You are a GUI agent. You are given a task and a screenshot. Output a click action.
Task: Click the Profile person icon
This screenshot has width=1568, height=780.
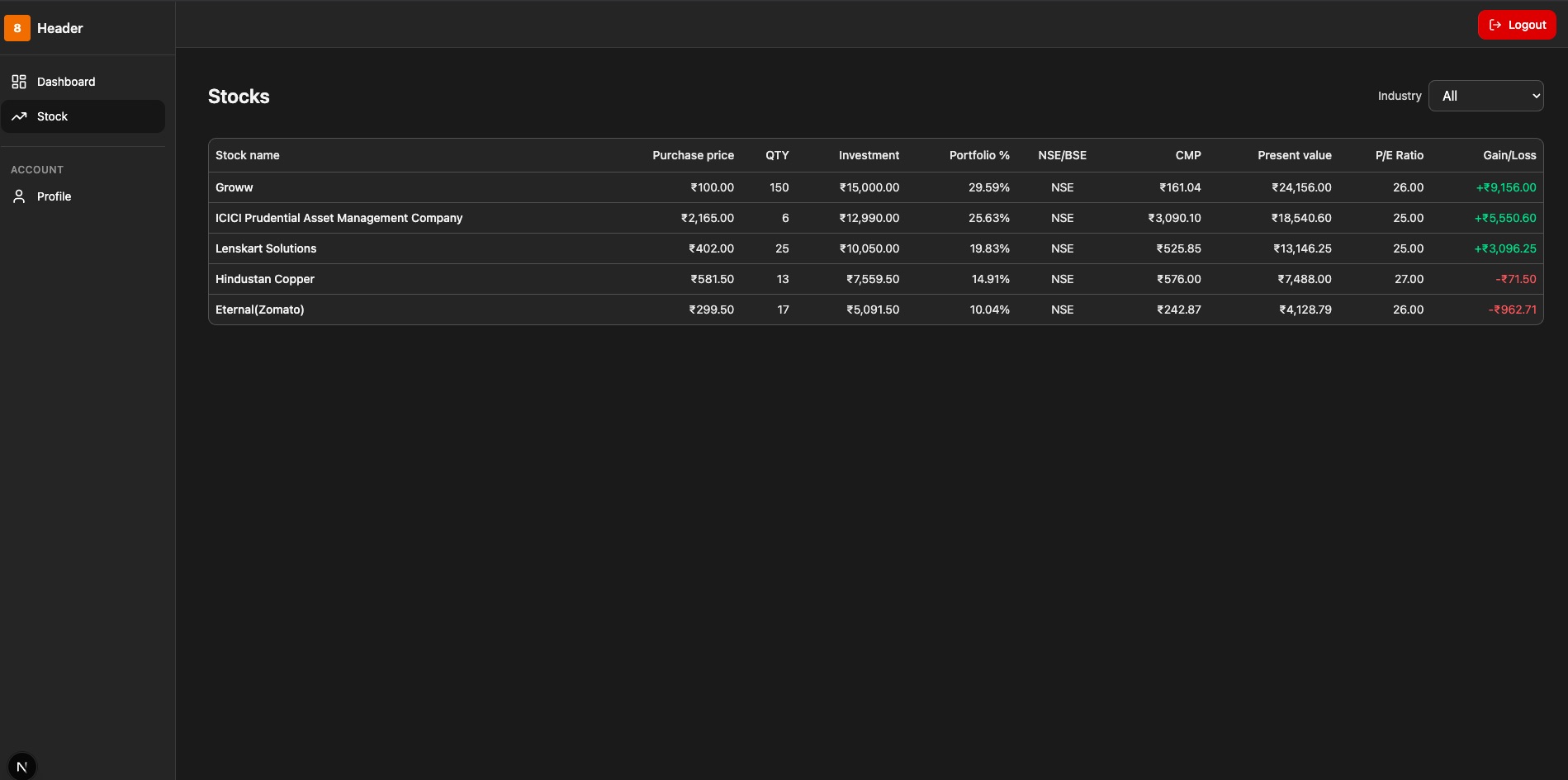click(x=19, y=196)
